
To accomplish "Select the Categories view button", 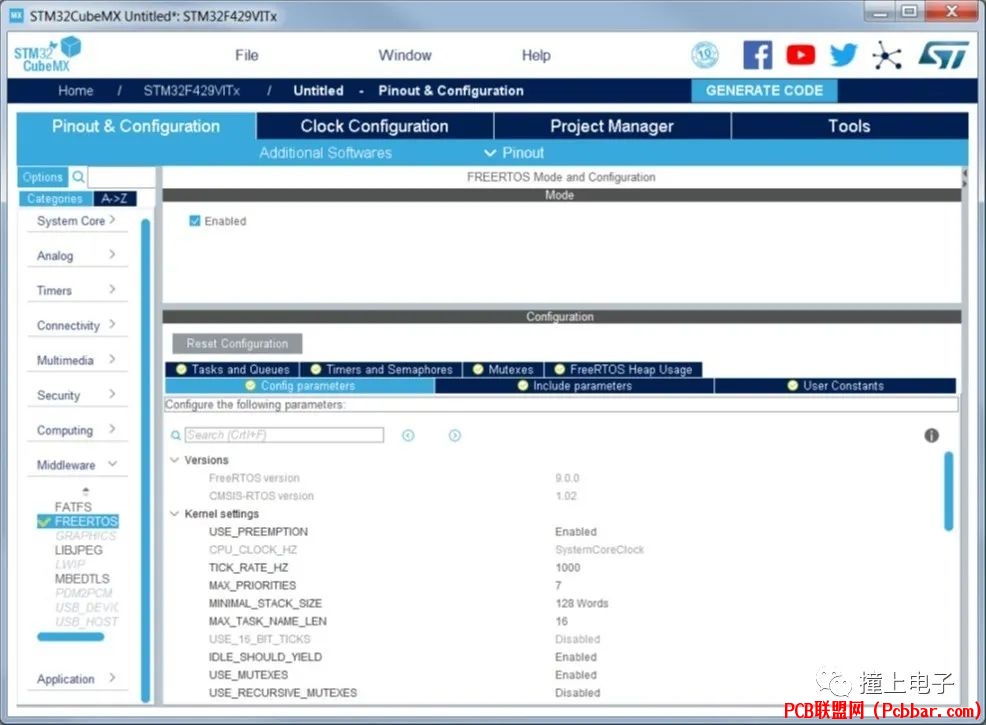I will (55, 199).
